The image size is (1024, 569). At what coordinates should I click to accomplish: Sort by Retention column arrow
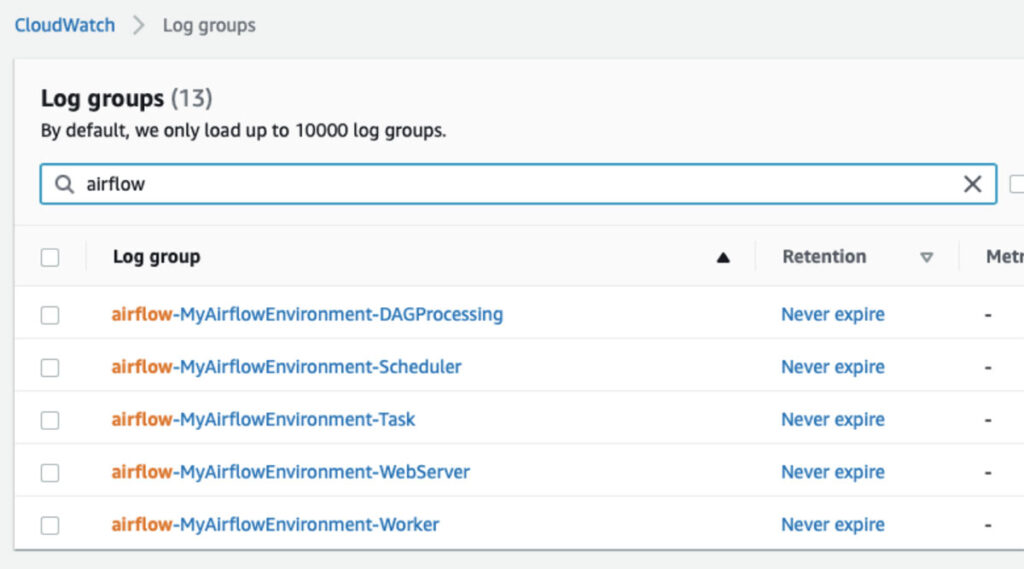[x=926, y=258]
